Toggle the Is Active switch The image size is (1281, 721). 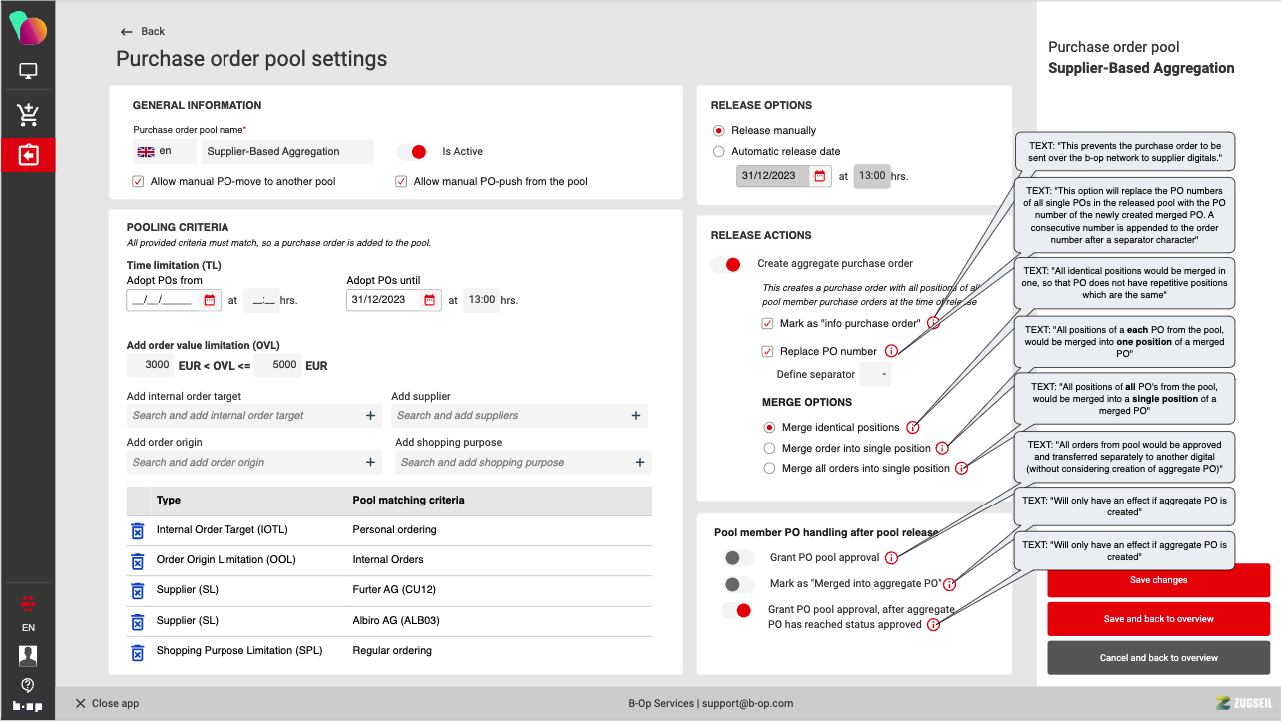click(x=412, y=152)
